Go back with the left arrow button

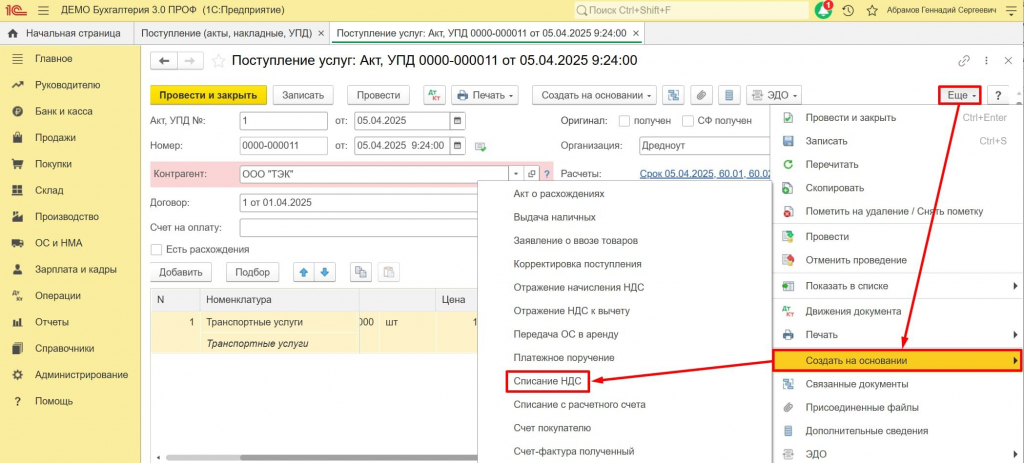(164, 61)
